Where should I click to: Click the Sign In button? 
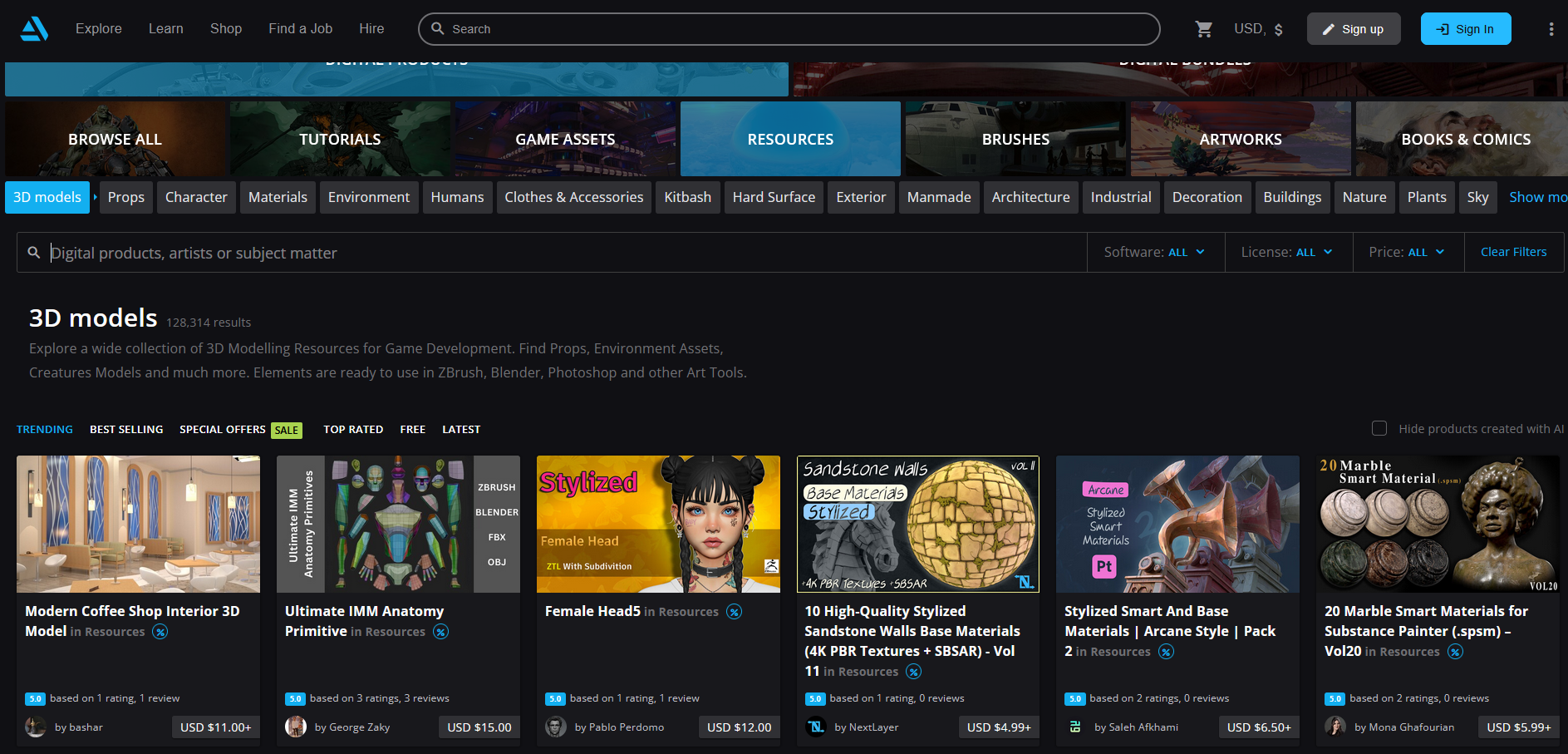tap(1465, 29)
